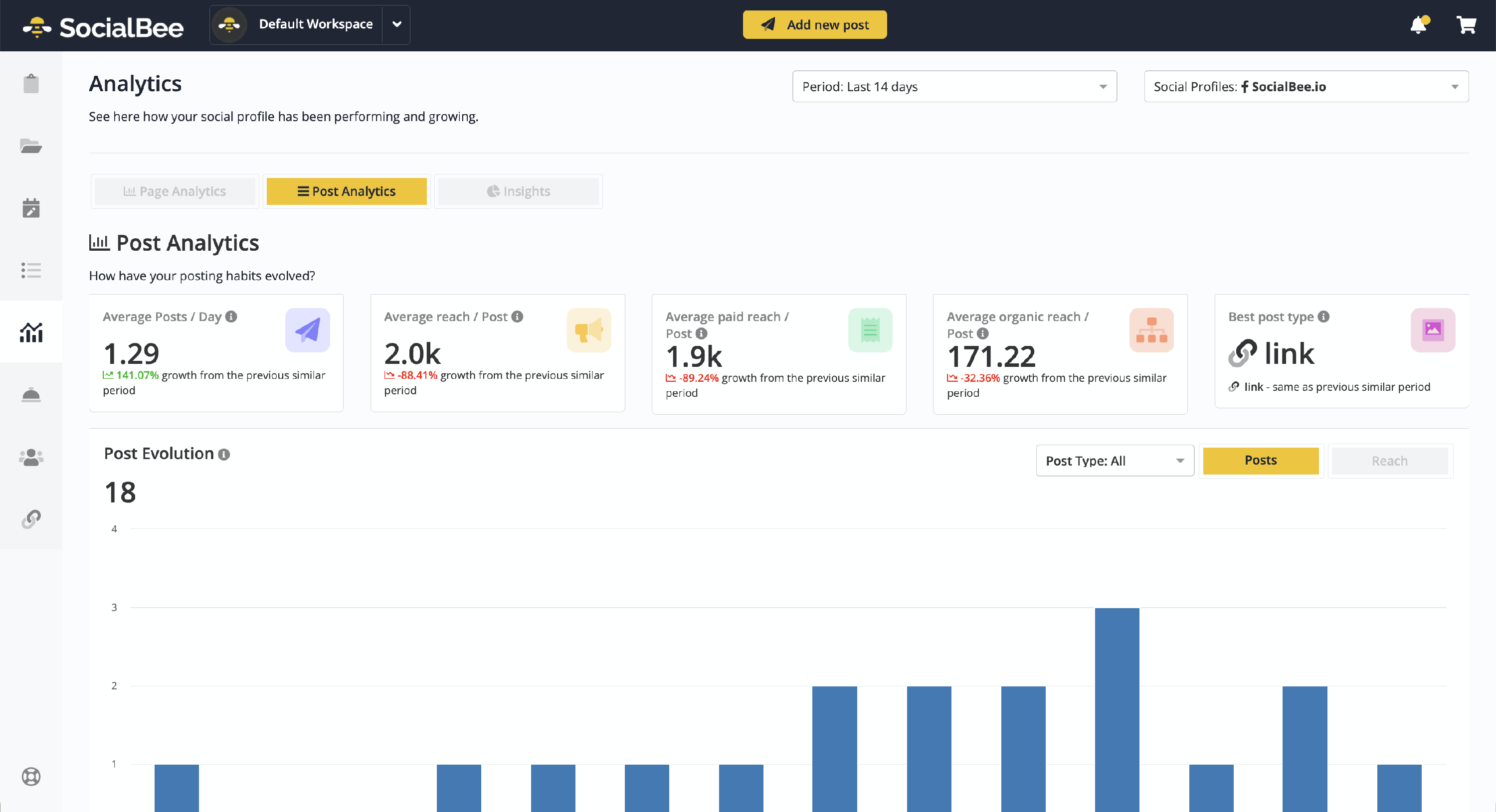The height and width of the screenshot is (812, 1496).
Task: Open the folder icon in the sidebar
Action: [31, 146]
